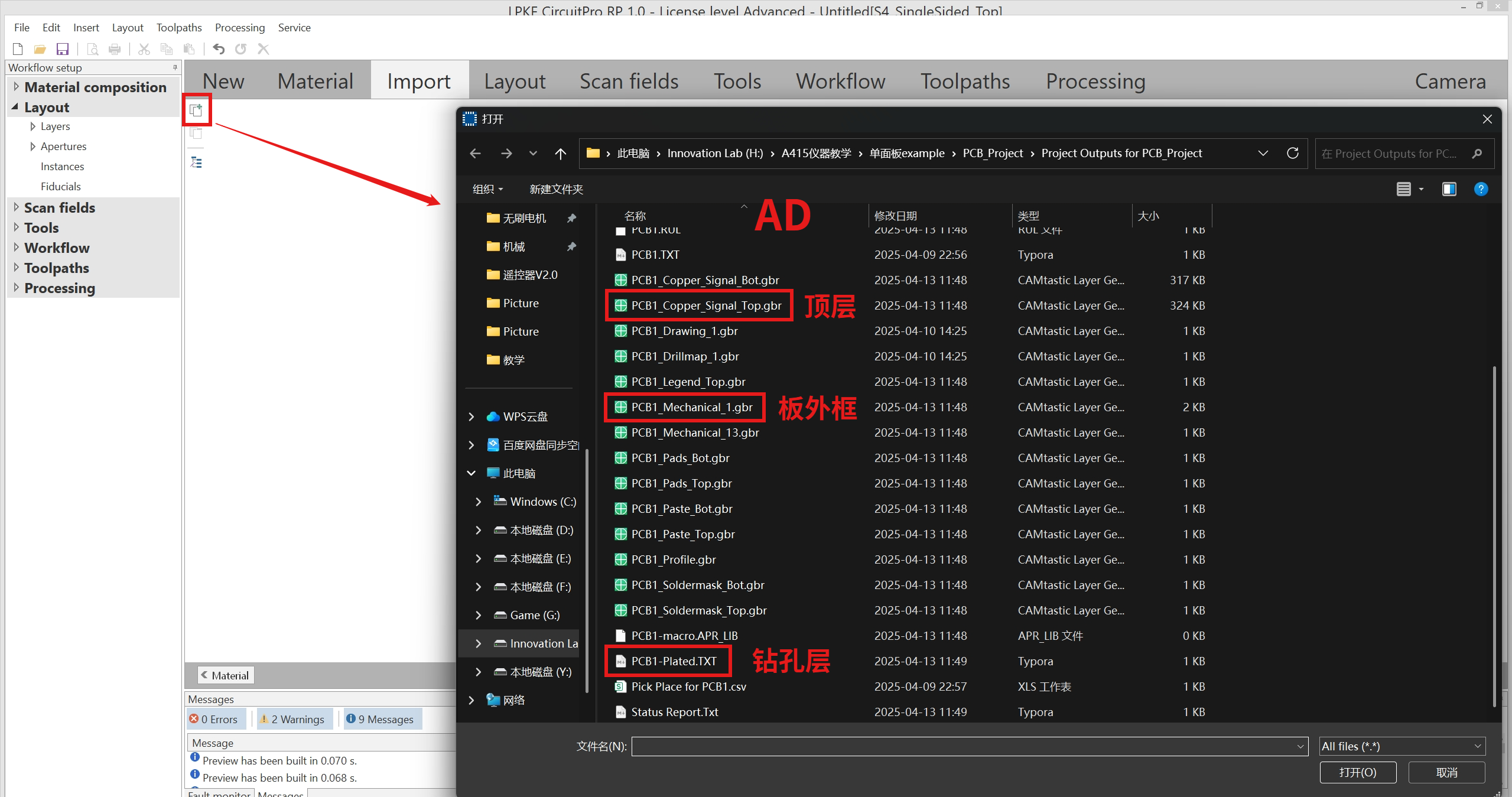Viewport: 1512px width, 797px height.
Task: Toggle the preview pane icon in the file dialog
Action: pos(1449,189)
